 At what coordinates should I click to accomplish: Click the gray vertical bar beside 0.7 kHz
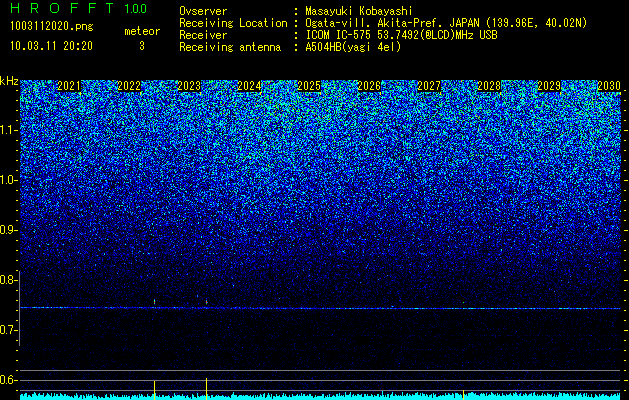[19, 308]
